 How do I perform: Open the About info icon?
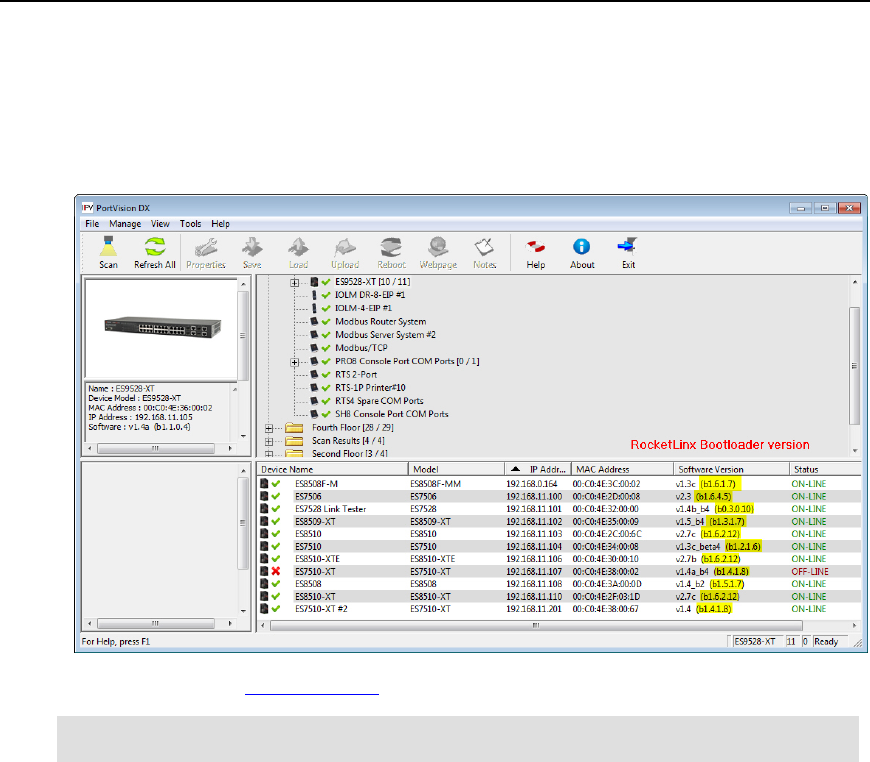point(582,253)
